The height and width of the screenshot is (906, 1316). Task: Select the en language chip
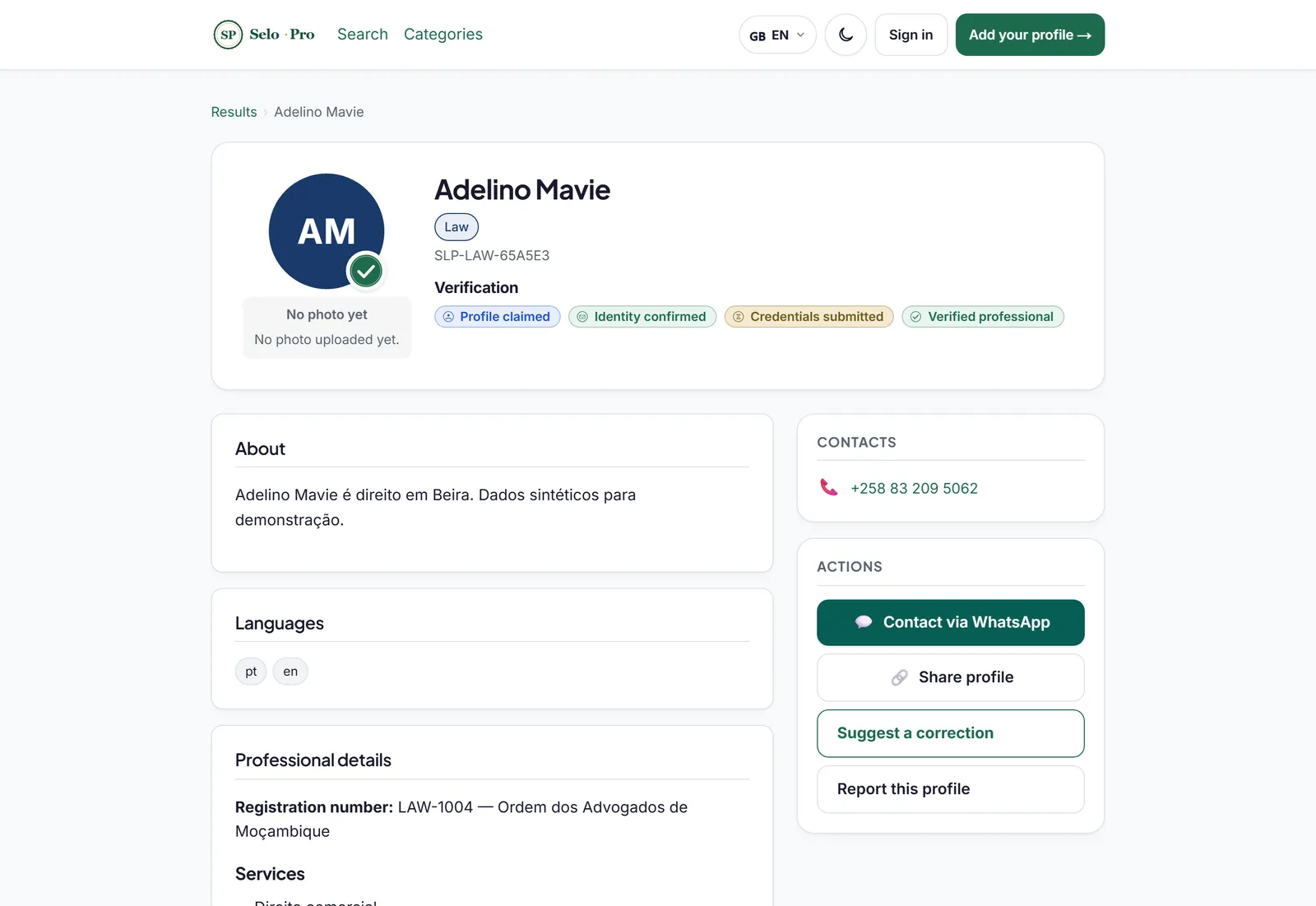pyautogui.click(x=290, y=671)
